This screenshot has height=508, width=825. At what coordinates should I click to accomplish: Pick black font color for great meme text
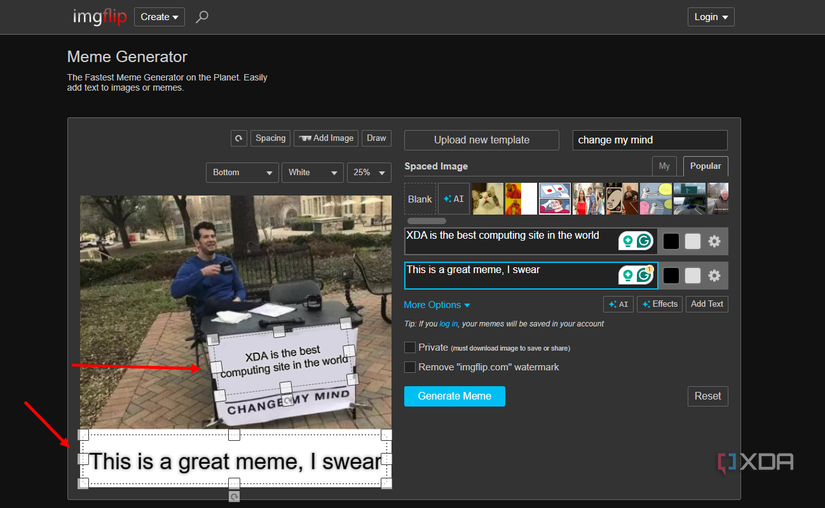(x=671, y=276)
